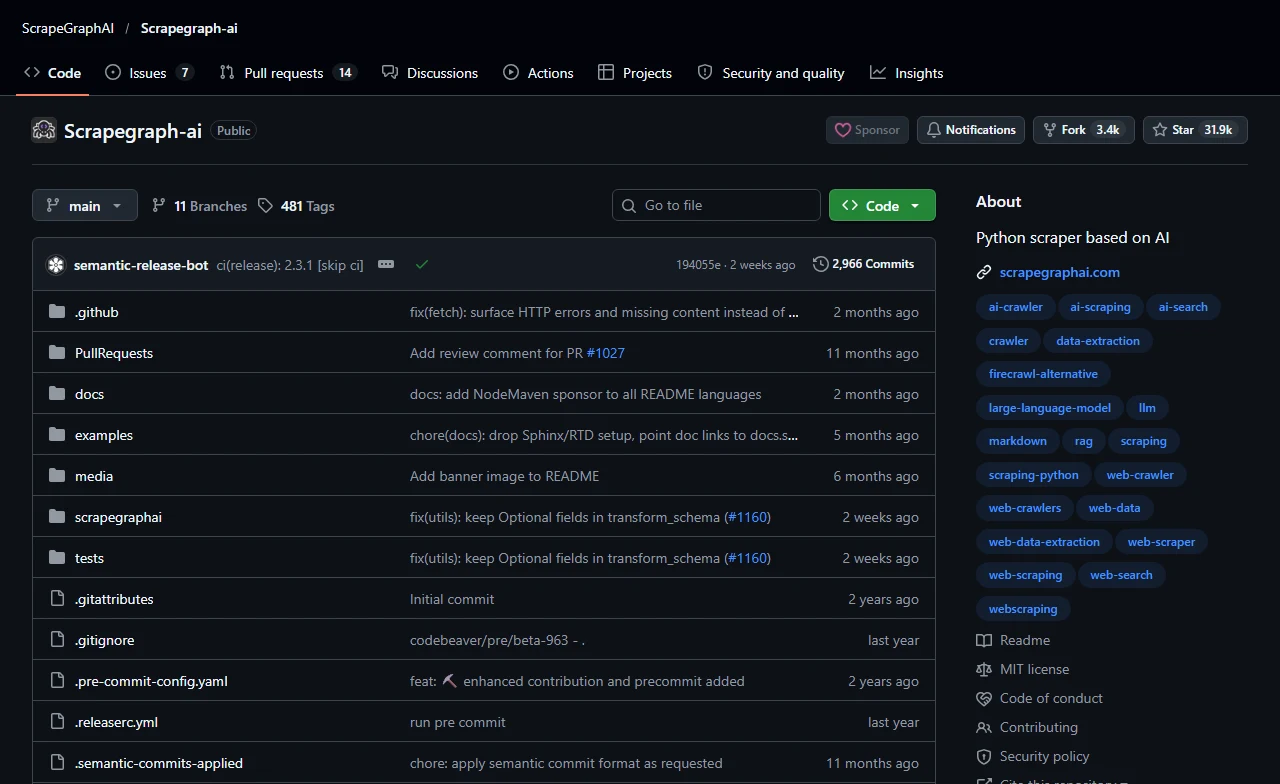
Task: Visit scrapegraphai.com website link
Action: pos(1059,272)
